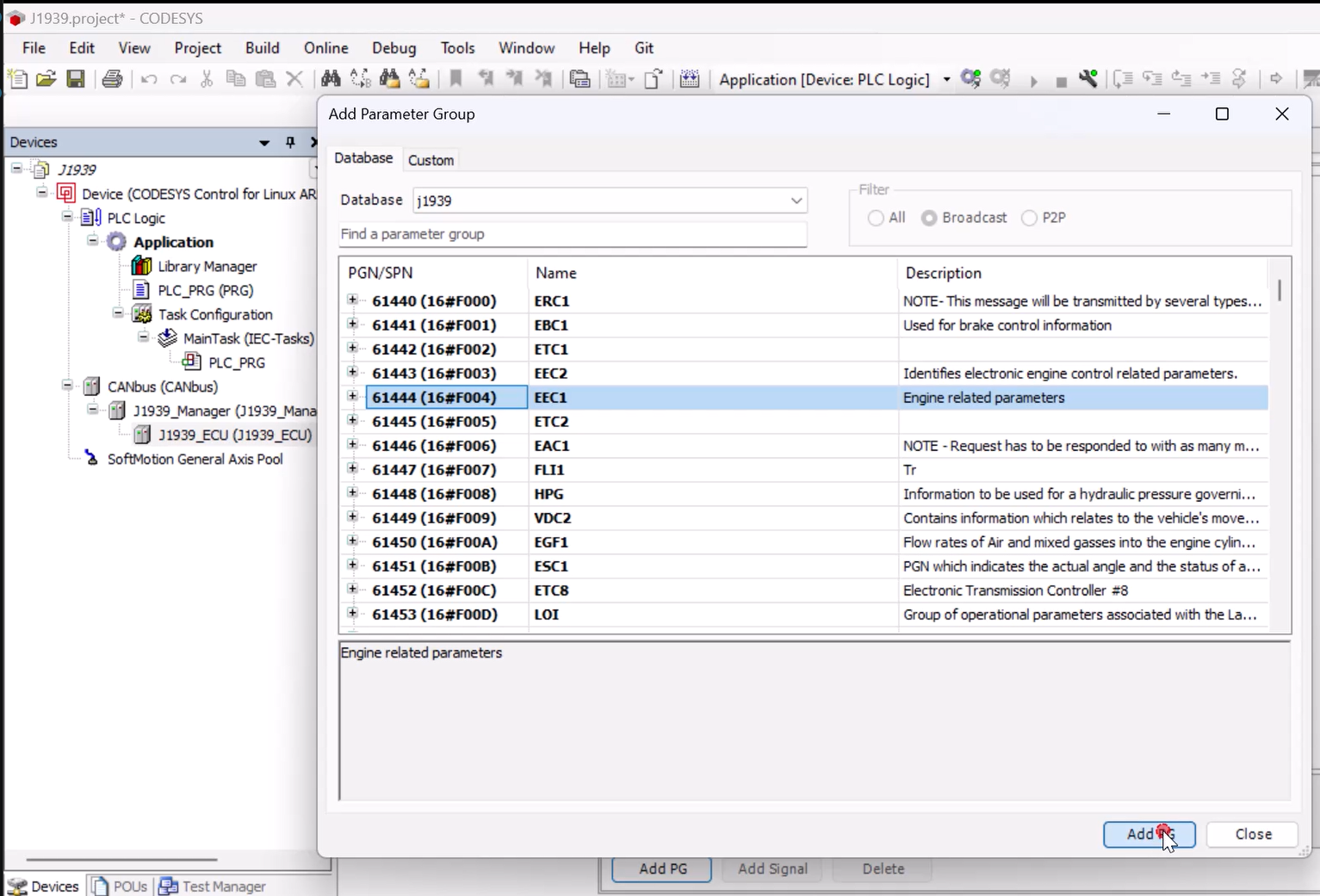
Task: Click the Devices panel horizontal scrollbar
Action: pyautogui.click(x=121, y=859)
